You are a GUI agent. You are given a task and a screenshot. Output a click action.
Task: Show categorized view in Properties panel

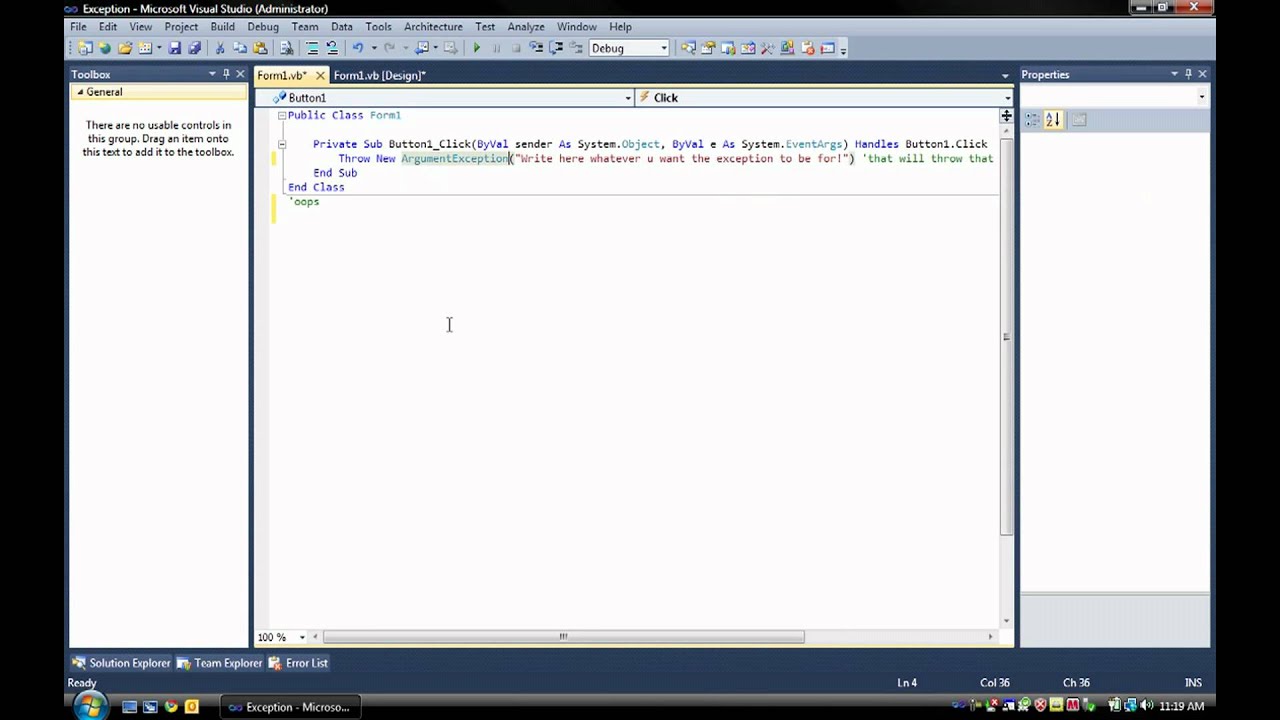1033,120
